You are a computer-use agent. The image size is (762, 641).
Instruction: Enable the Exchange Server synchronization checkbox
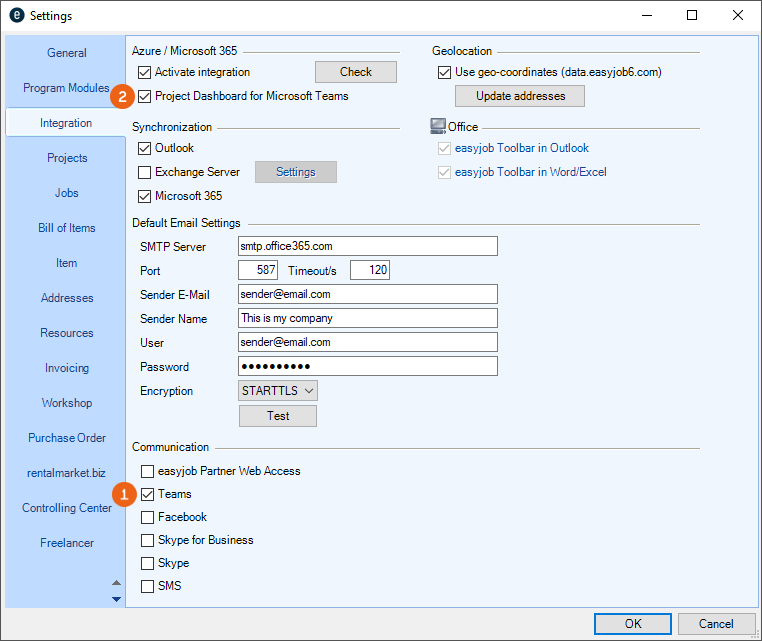145,172
